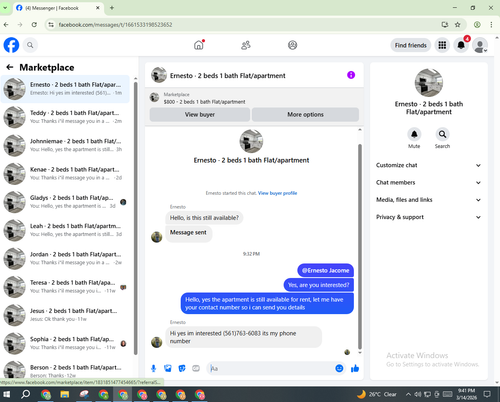The width and height of the screenshot is (500, 402).
Task: Click the More options button
Action: [305, 115]
